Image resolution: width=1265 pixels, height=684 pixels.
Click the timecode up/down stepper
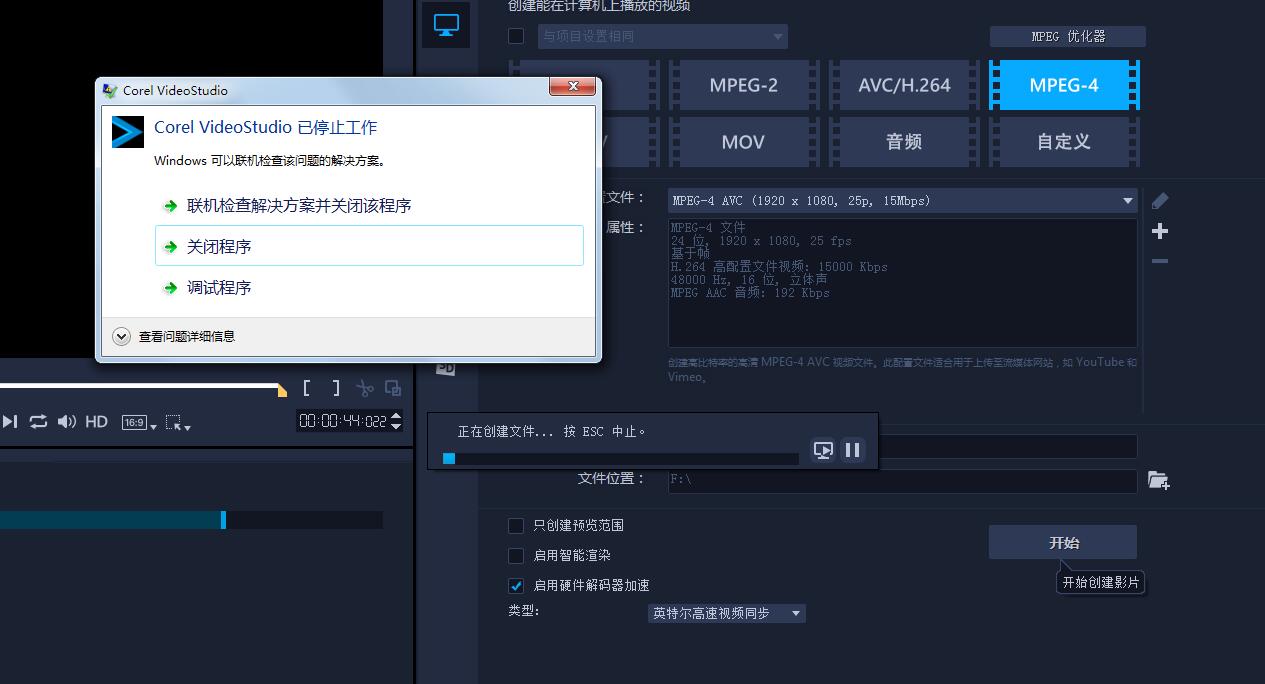point(396,421)
